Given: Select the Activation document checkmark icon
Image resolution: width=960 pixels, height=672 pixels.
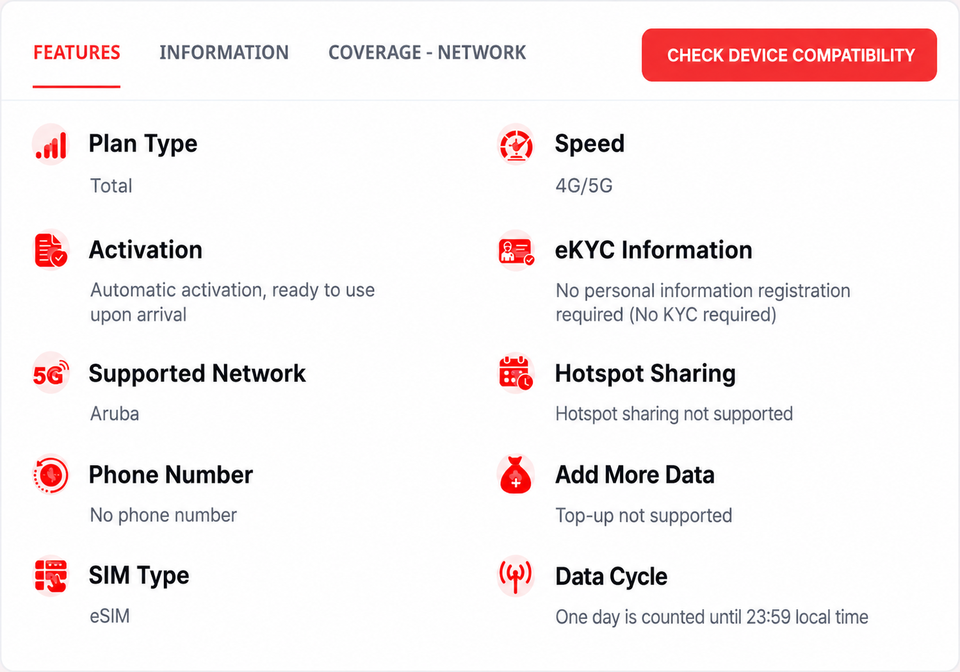Looking at the screenshot, I should tap(50, 250).
